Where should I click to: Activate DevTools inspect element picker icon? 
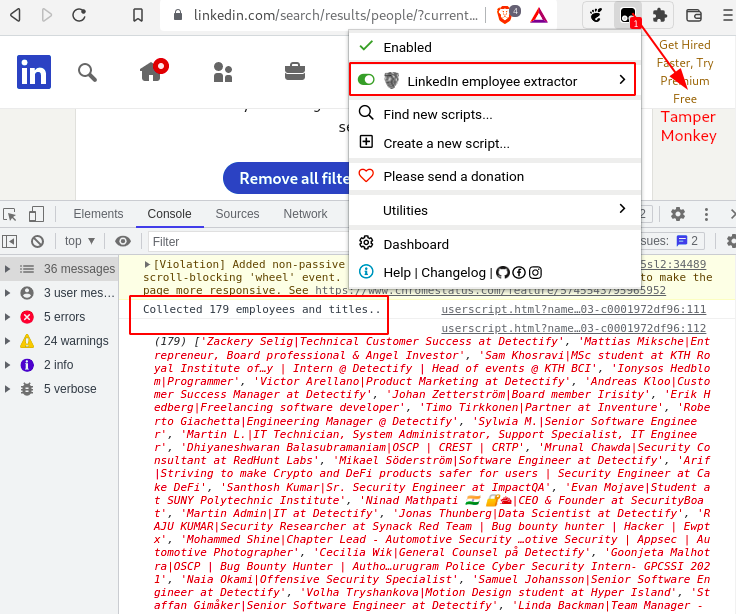10,215
